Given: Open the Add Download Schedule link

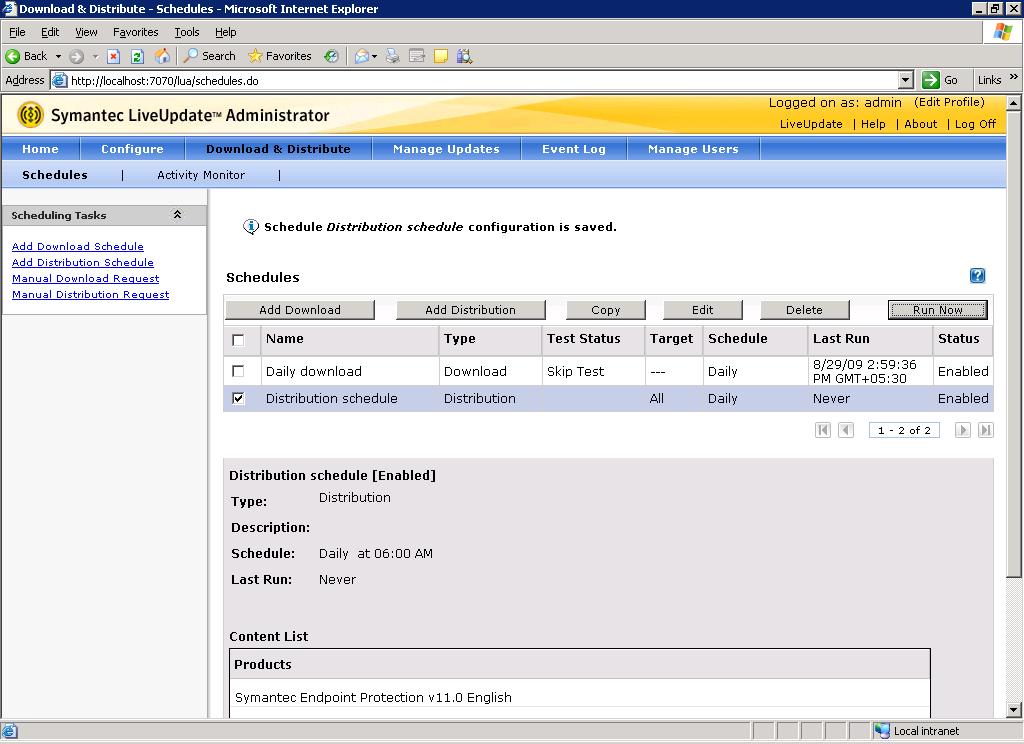Looking at the screenshot, I should point(78,246).
